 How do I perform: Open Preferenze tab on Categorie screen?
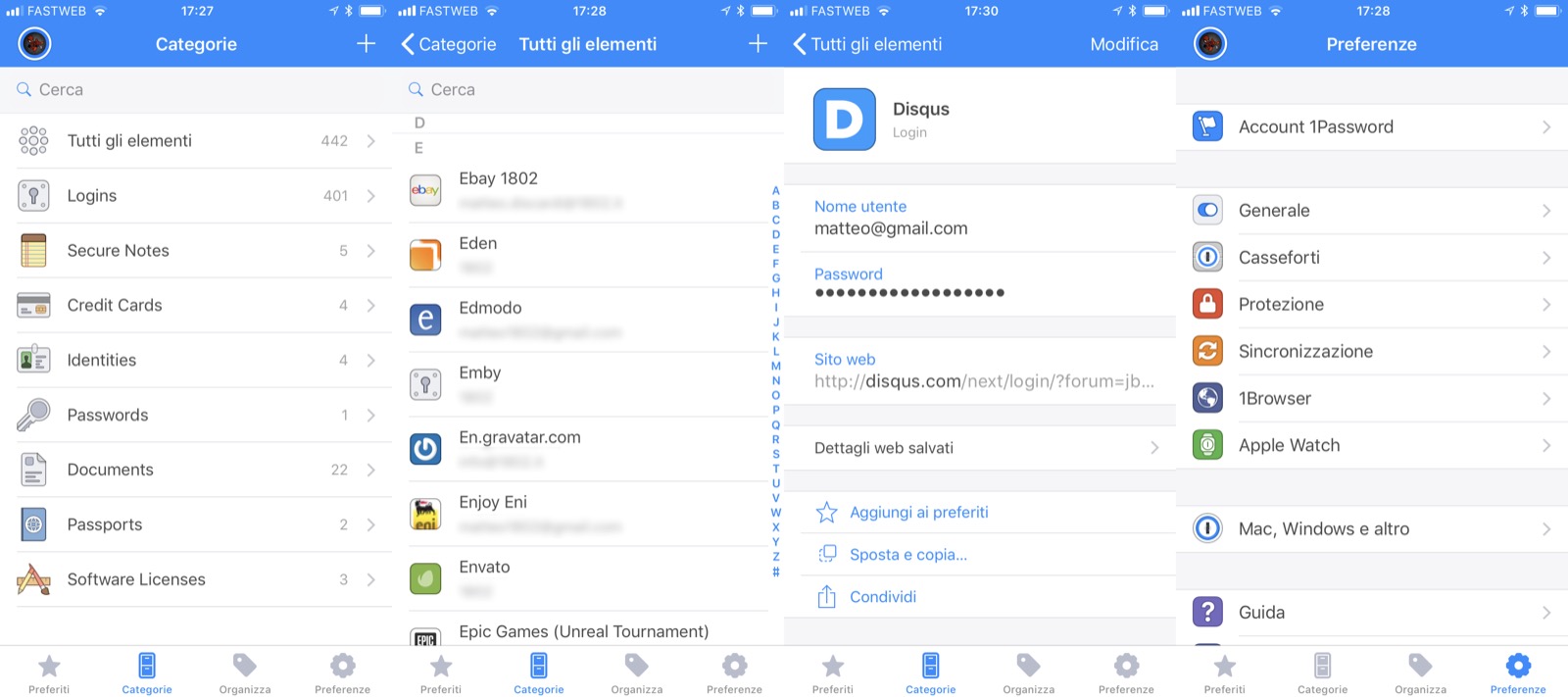click(343, 673)
